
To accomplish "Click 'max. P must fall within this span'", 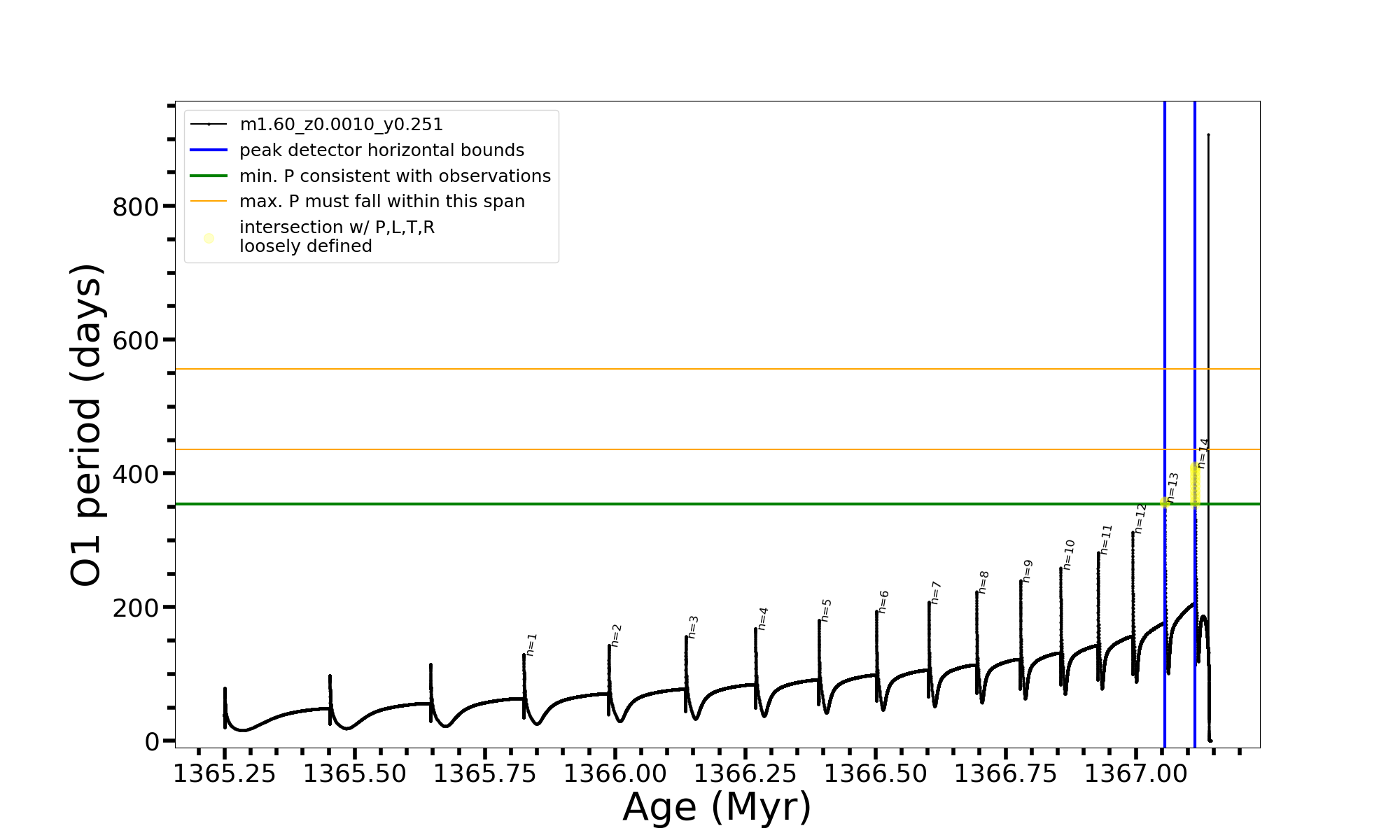I will (x=381, y=202).
